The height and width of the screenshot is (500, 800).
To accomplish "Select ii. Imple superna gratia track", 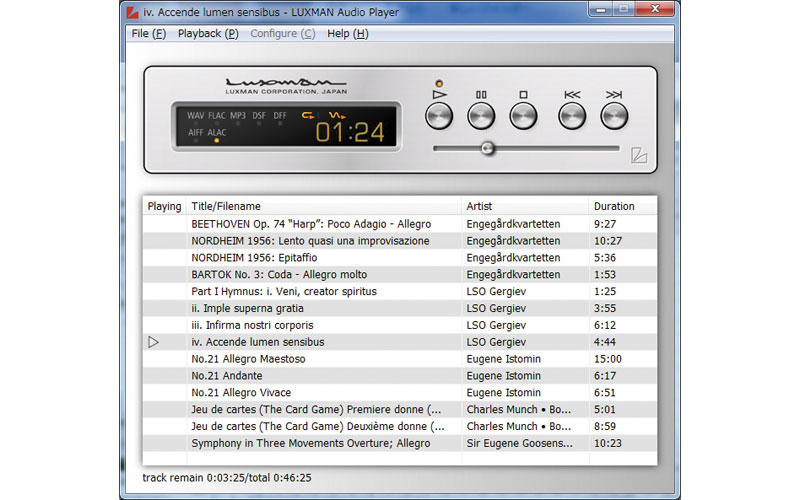I will (400, 308).
